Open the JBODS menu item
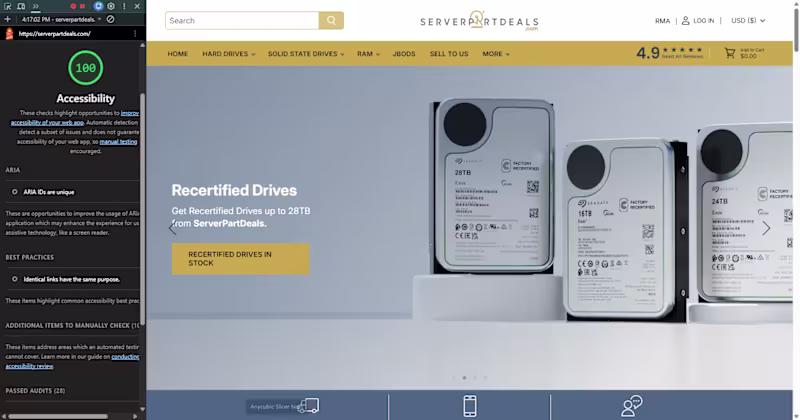 404,54
